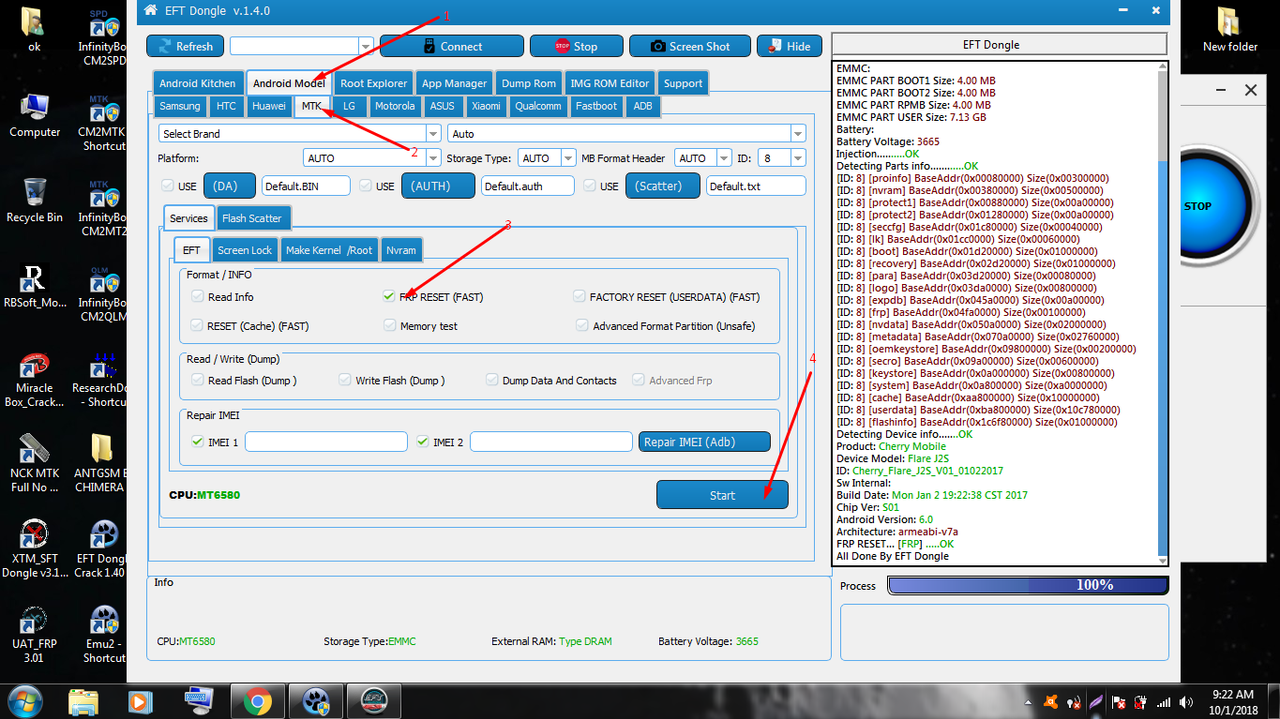The width and height of the screenshot is (1280, 719).
Task: Click the Hide button
Action: tap(789, 46)
